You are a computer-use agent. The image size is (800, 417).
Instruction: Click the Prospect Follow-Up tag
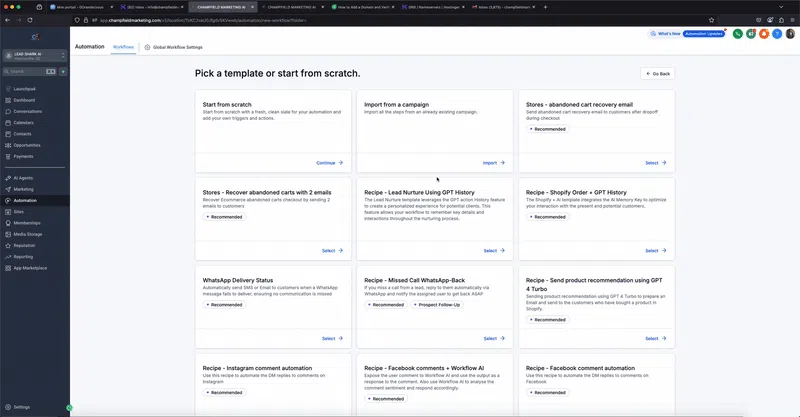tap(436, 305)
